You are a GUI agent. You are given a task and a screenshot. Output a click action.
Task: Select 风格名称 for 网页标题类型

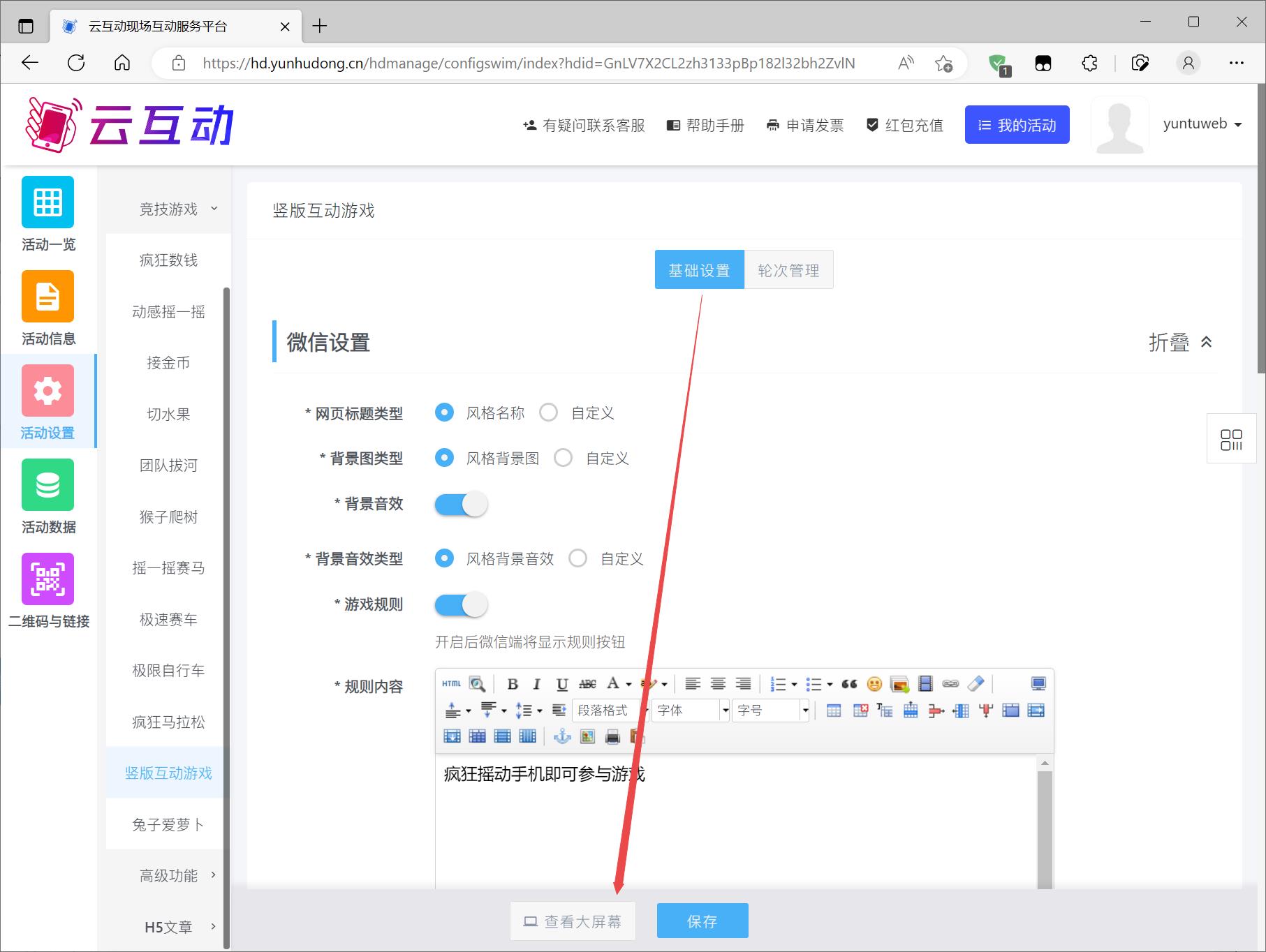pos(444,412)
